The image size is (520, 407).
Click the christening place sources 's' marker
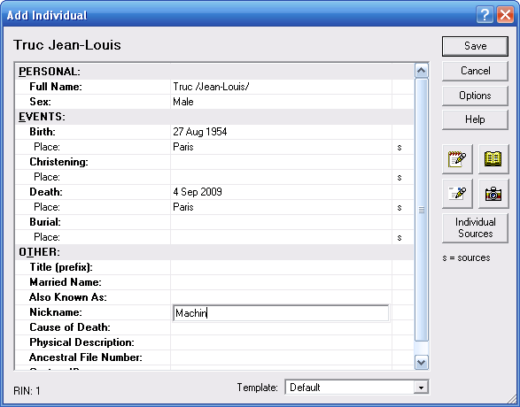(x=399, y=177)
